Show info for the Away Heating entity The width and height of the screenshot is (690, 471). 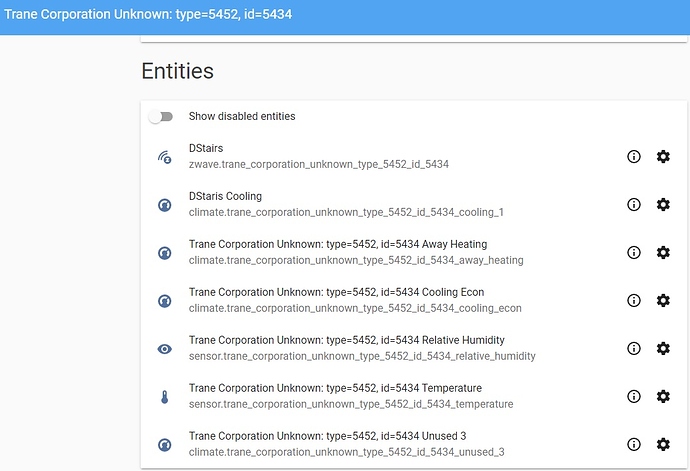point(634,252)
